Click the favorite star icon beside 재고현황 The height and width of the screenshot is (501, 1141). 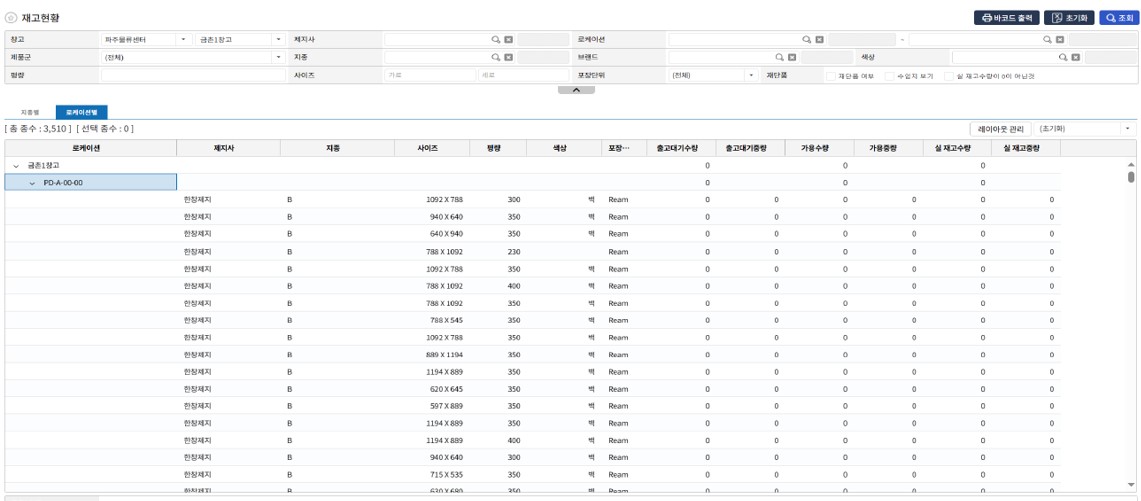11,17
